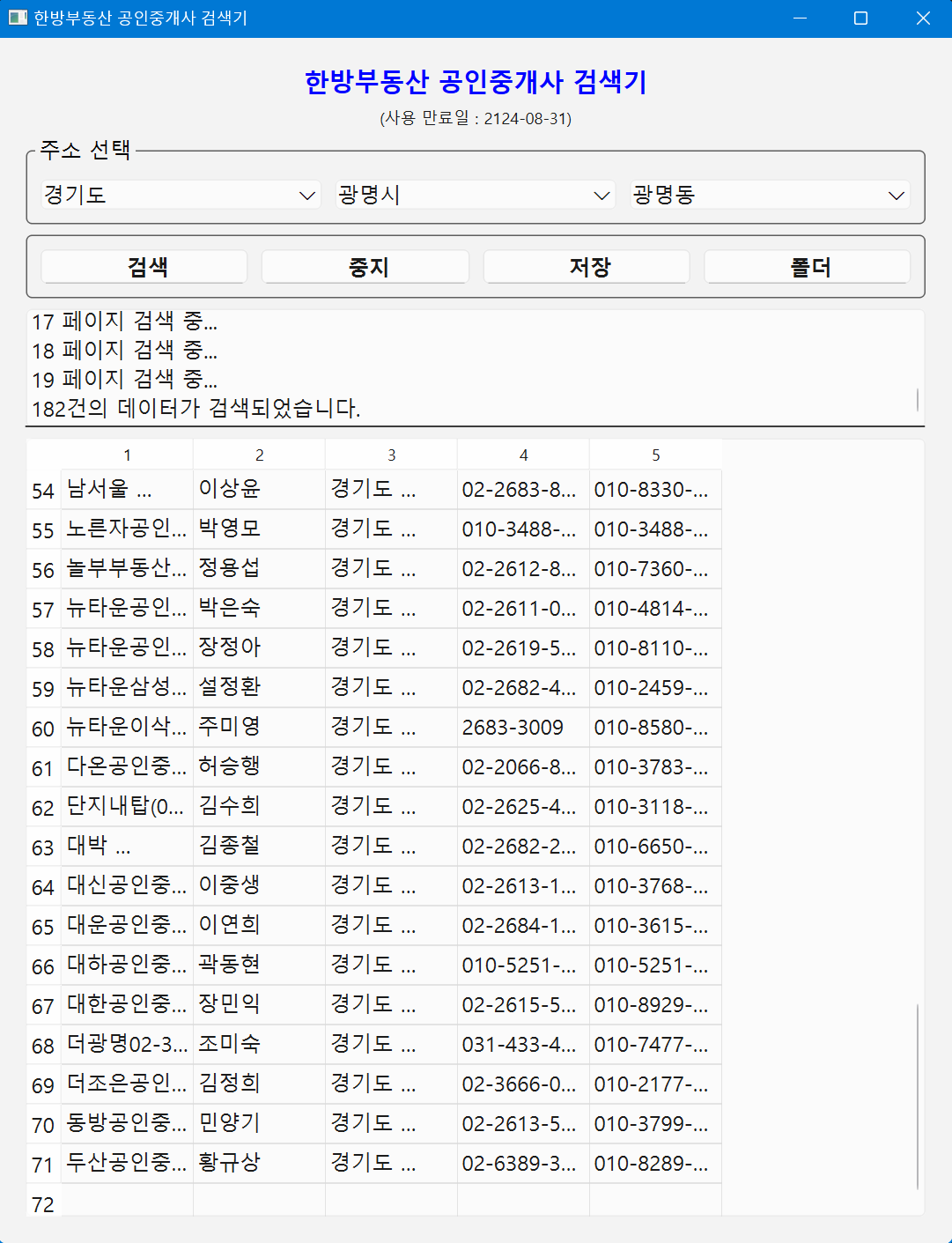Click the 중지 stop button
952x1243 pixels.
pos(365,266)
